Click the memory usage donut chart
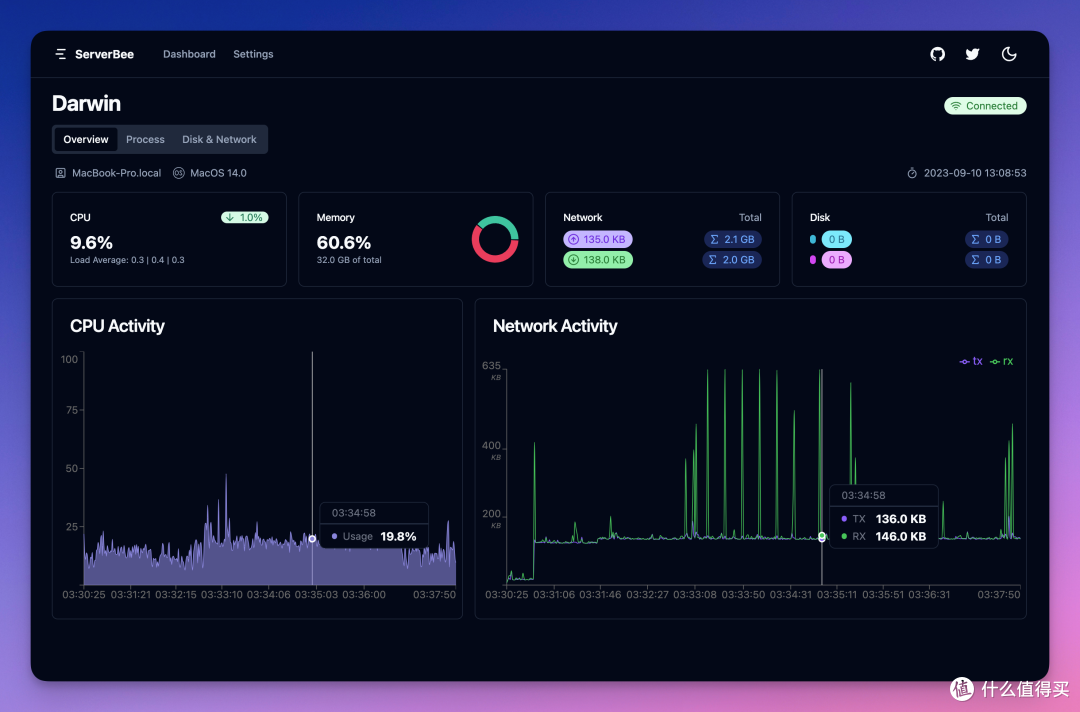Image resolution: width=1080 pixels, height=712 pixels. (495, 239)
